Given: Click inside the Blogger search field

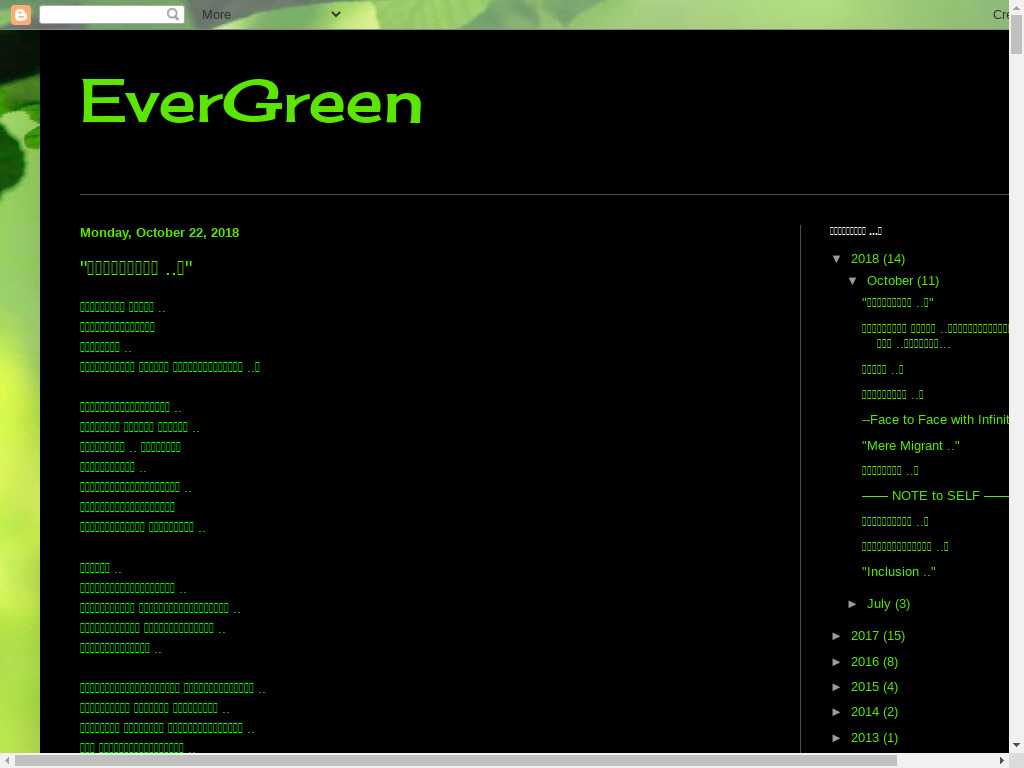Looking at the screenshot, I should [x=102, y=14].
